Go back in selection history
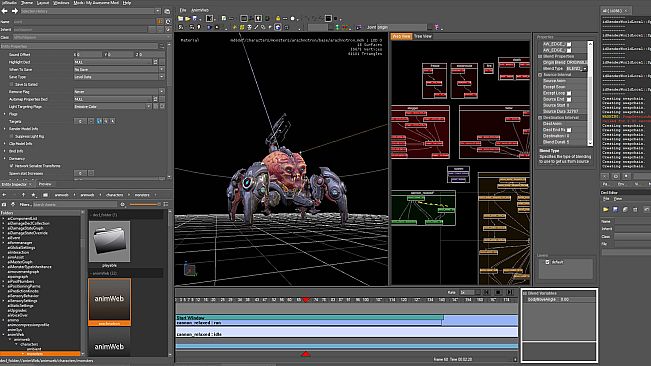Image resolution: width=651 pixels, height=366 pixels. pyautogui.click(x=5, y=11)
